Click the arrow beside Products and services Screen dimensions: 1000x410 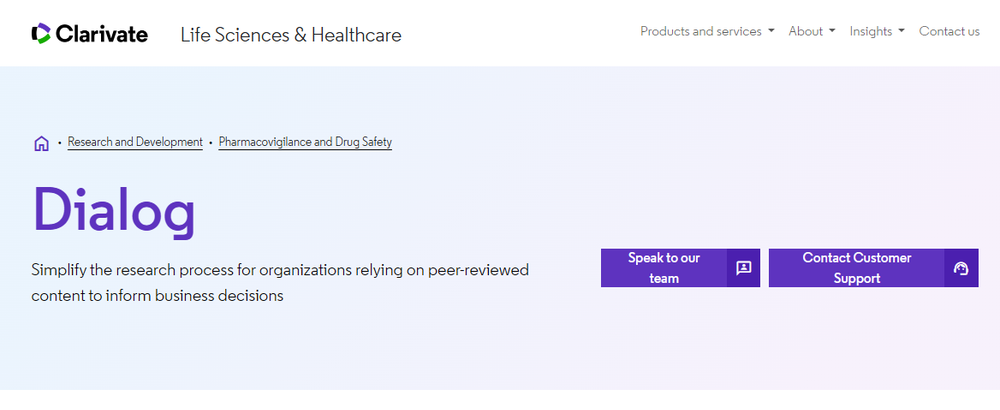pos(771,32)
